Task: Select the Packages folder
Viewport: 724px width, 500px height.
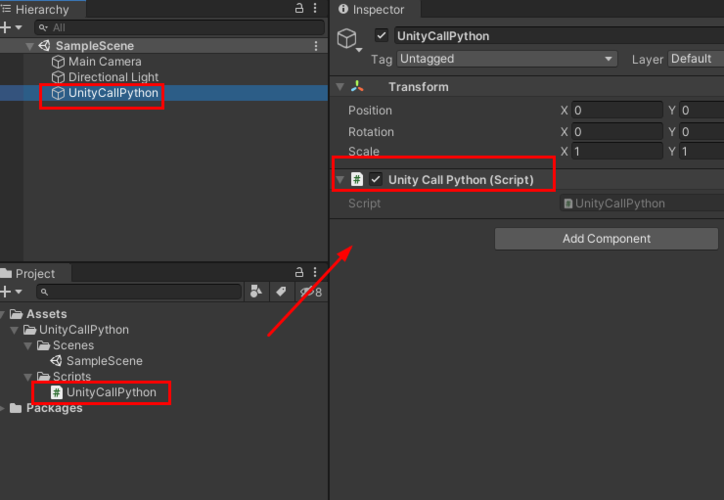Action: (54, 408)
